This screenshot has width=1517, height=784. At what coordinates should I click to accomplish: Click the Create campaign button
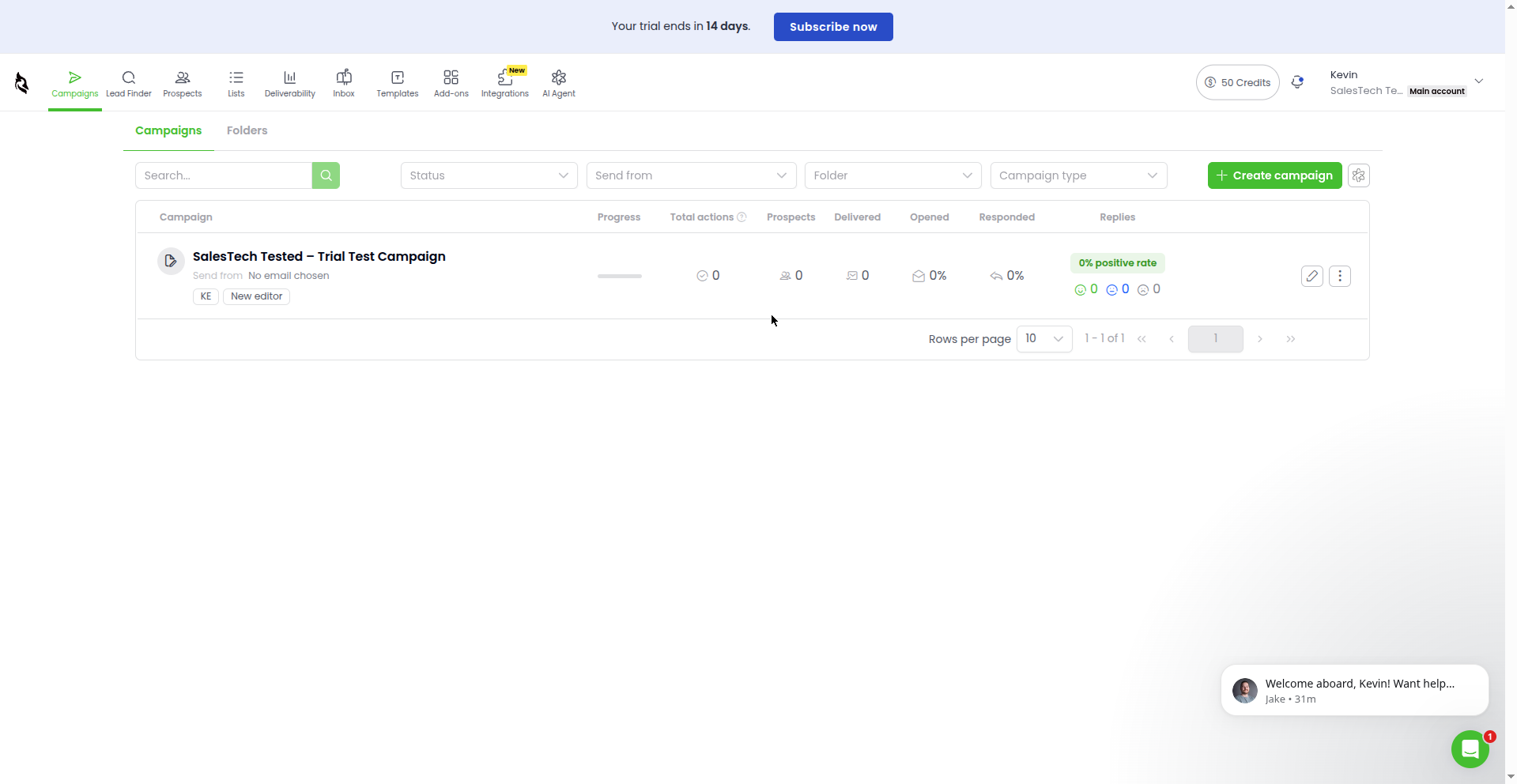[x=1274, y=175]
